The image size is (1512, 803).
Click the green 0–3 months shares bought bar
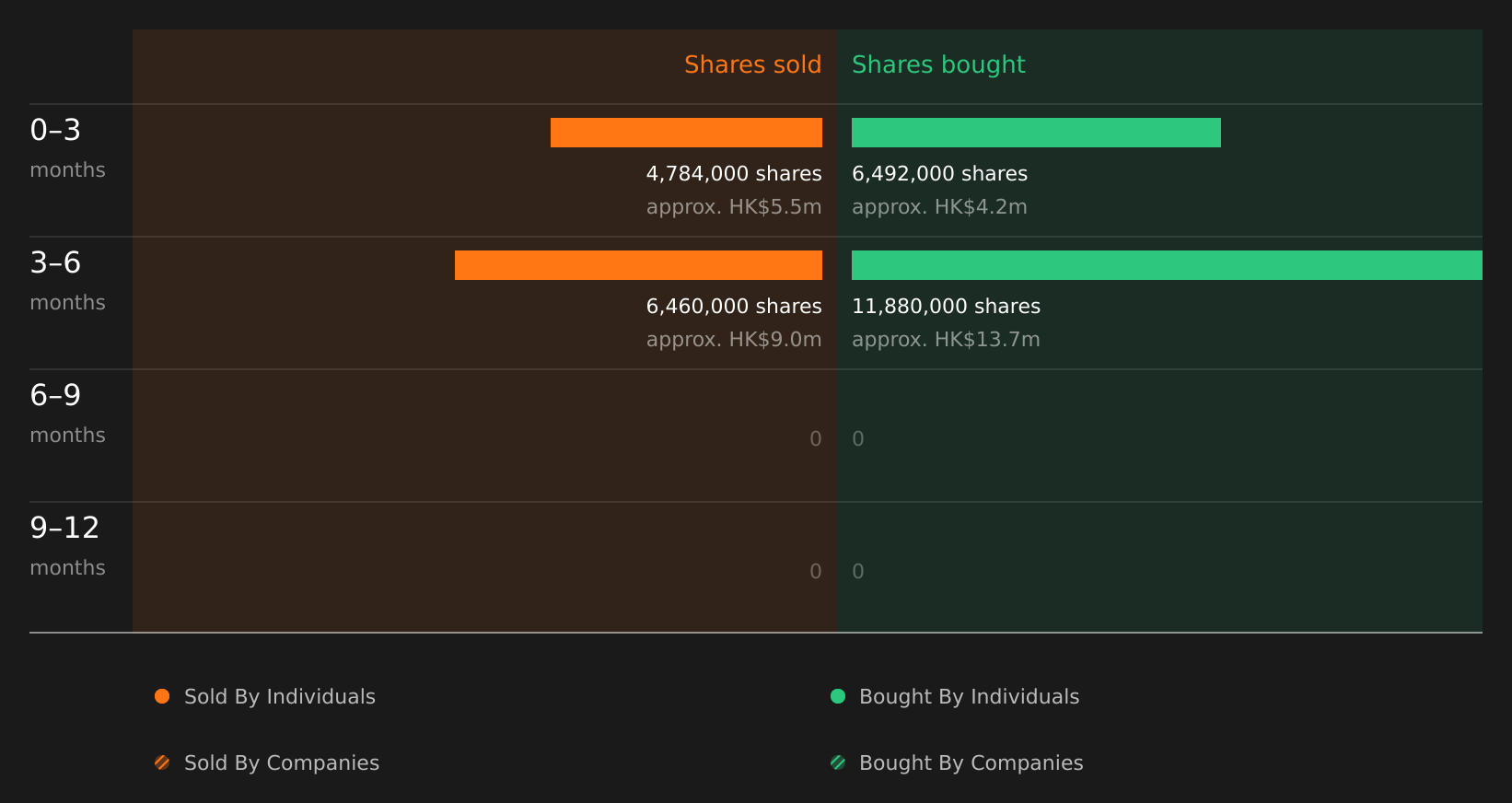tap(1036, 133)
